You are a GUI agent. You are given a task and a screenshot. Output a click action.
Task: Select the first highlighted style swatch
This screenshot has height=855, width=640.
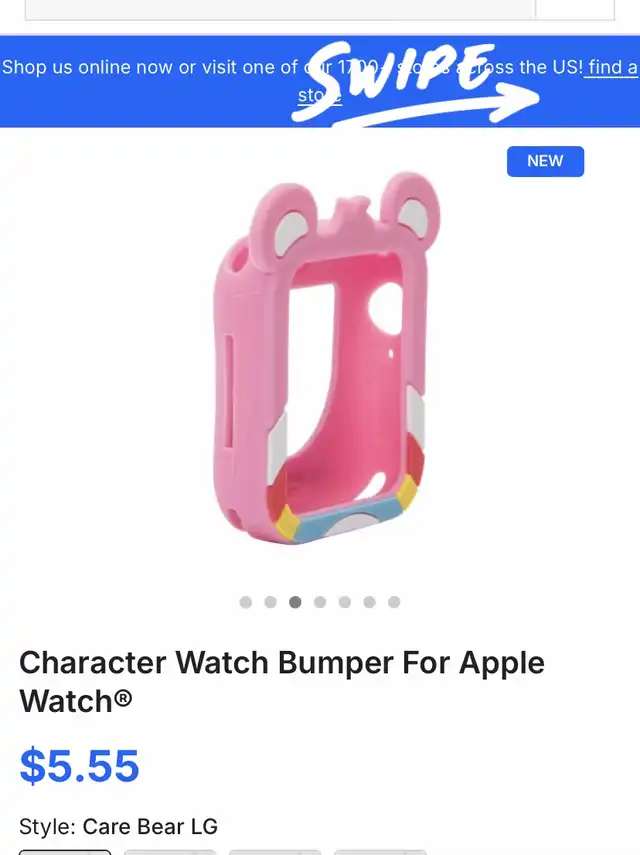point(65,852)
